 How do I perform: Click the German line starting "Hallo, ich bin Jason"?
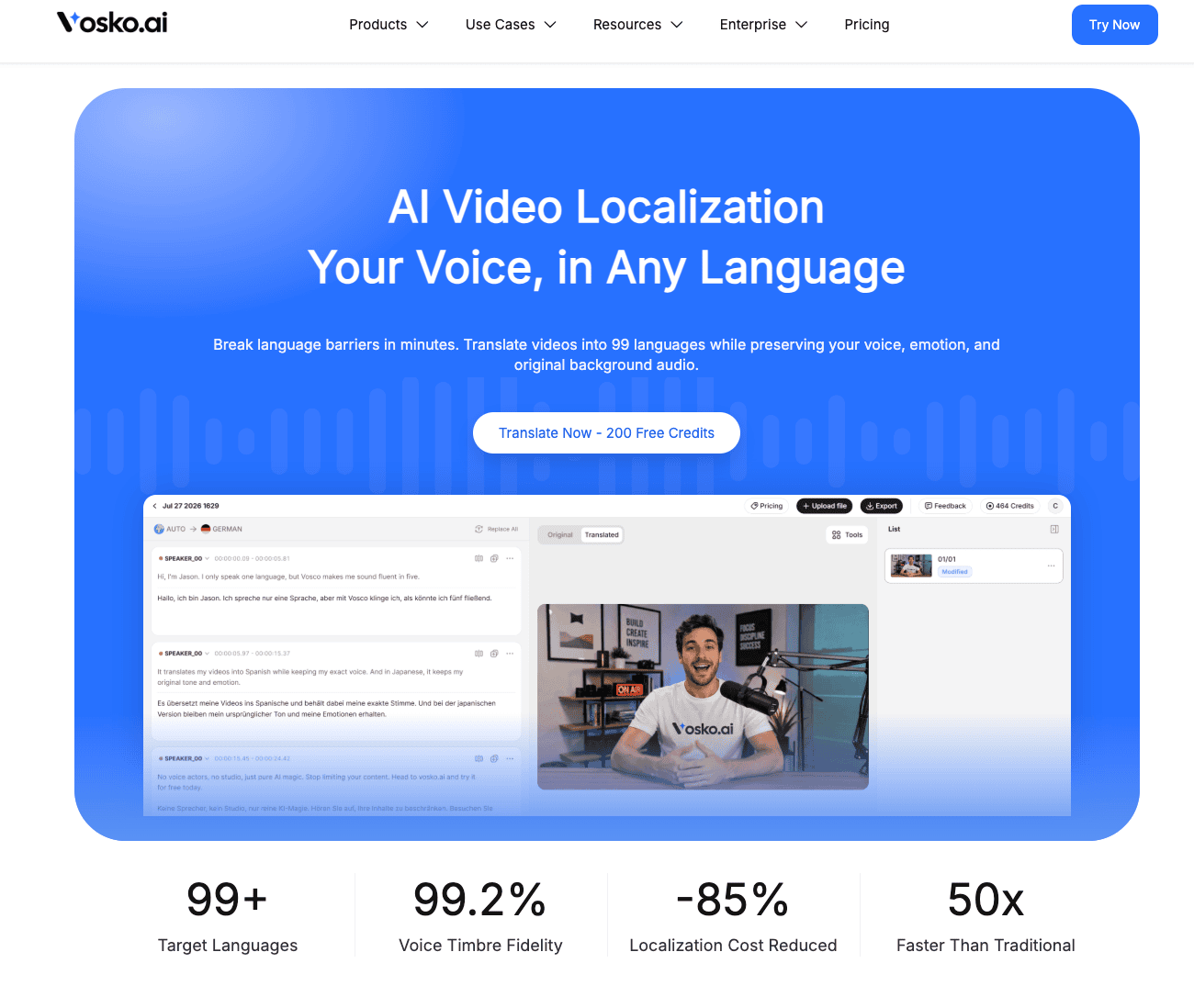324,598
